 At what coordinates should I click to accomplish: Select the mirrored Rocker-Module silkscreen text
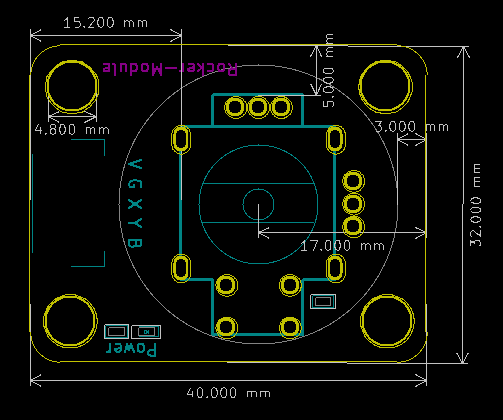click(170, 69)
